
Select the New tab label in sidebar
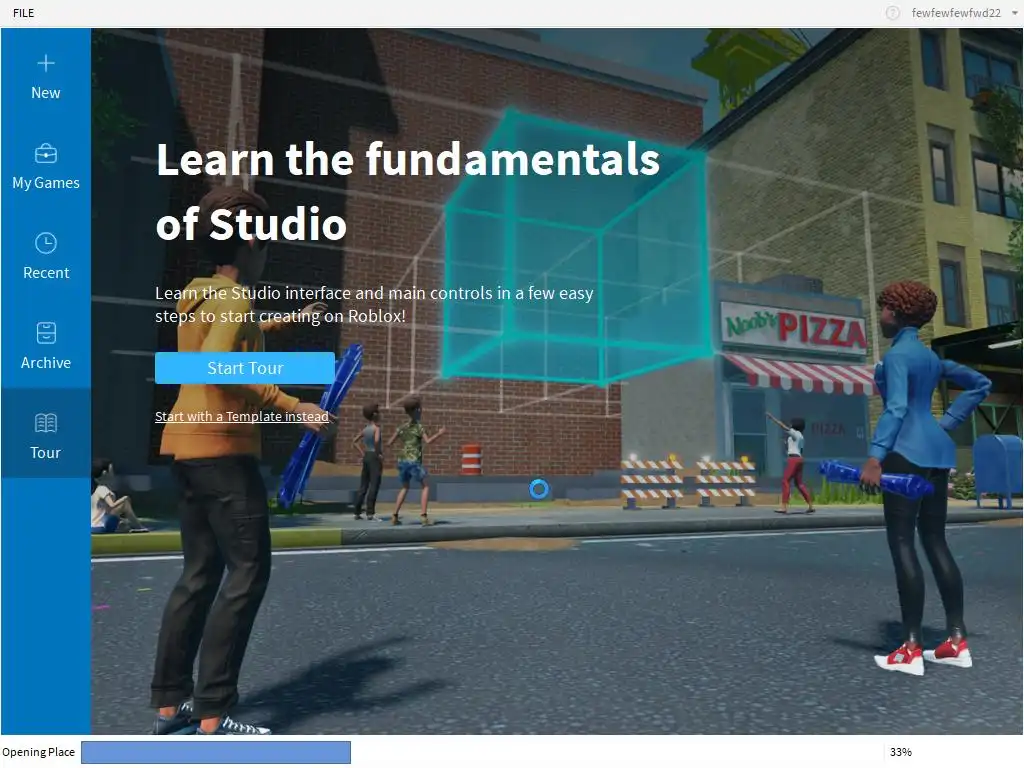[x=46, y=93]
